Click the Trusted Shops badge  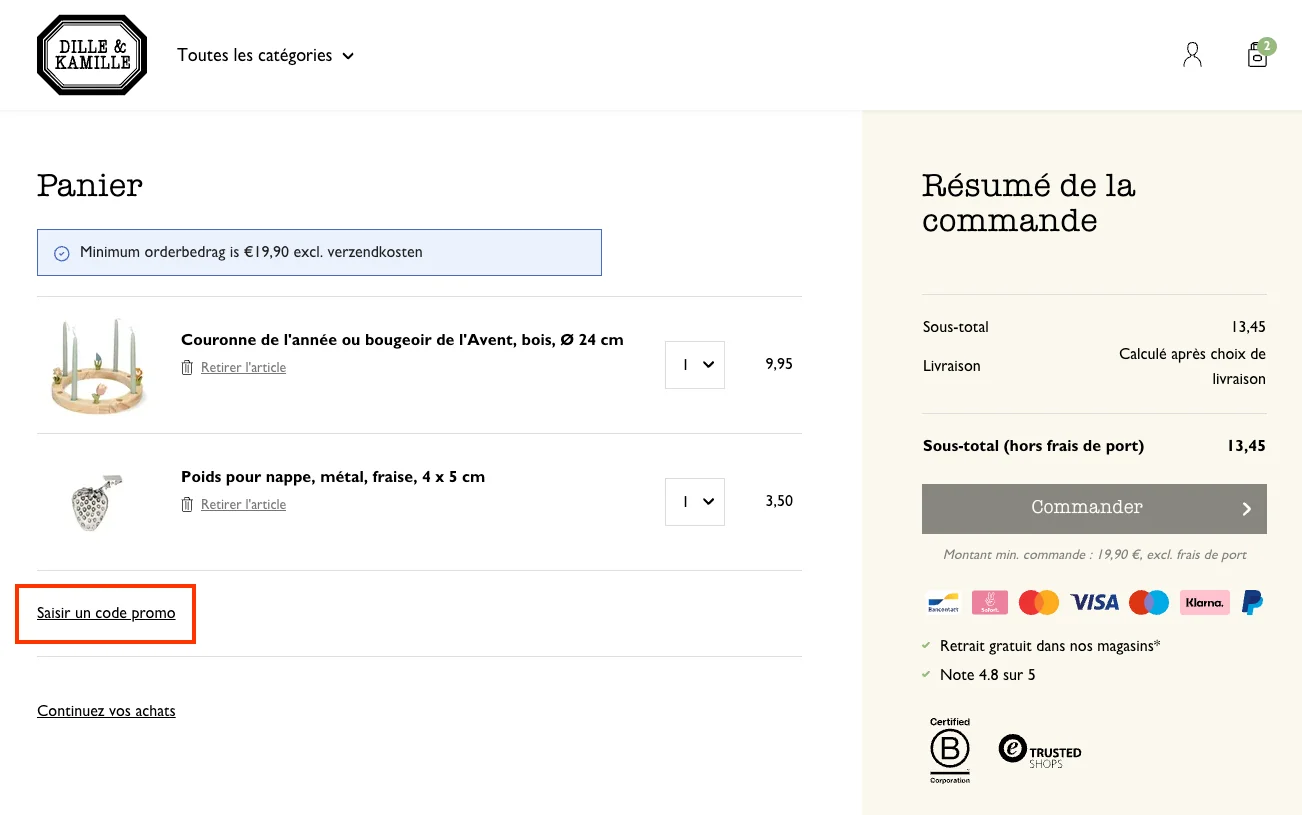[x=1040, y=751]
